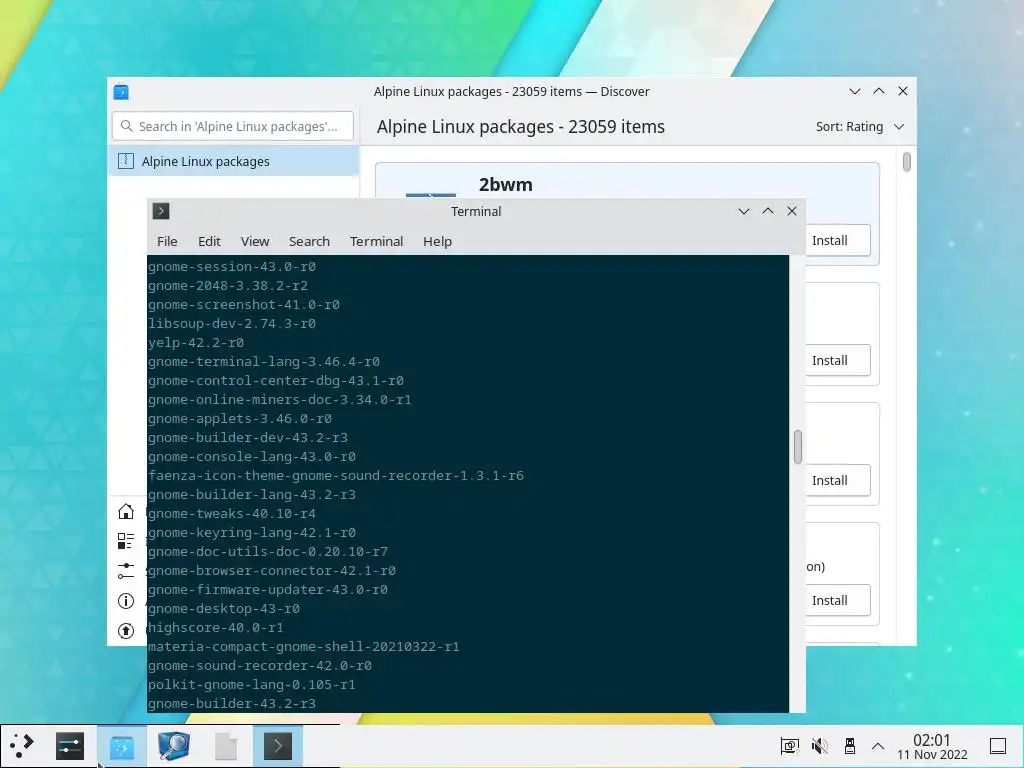
Task: Open the Sort: Rating dropdown
Action: [x=859, y=127]
